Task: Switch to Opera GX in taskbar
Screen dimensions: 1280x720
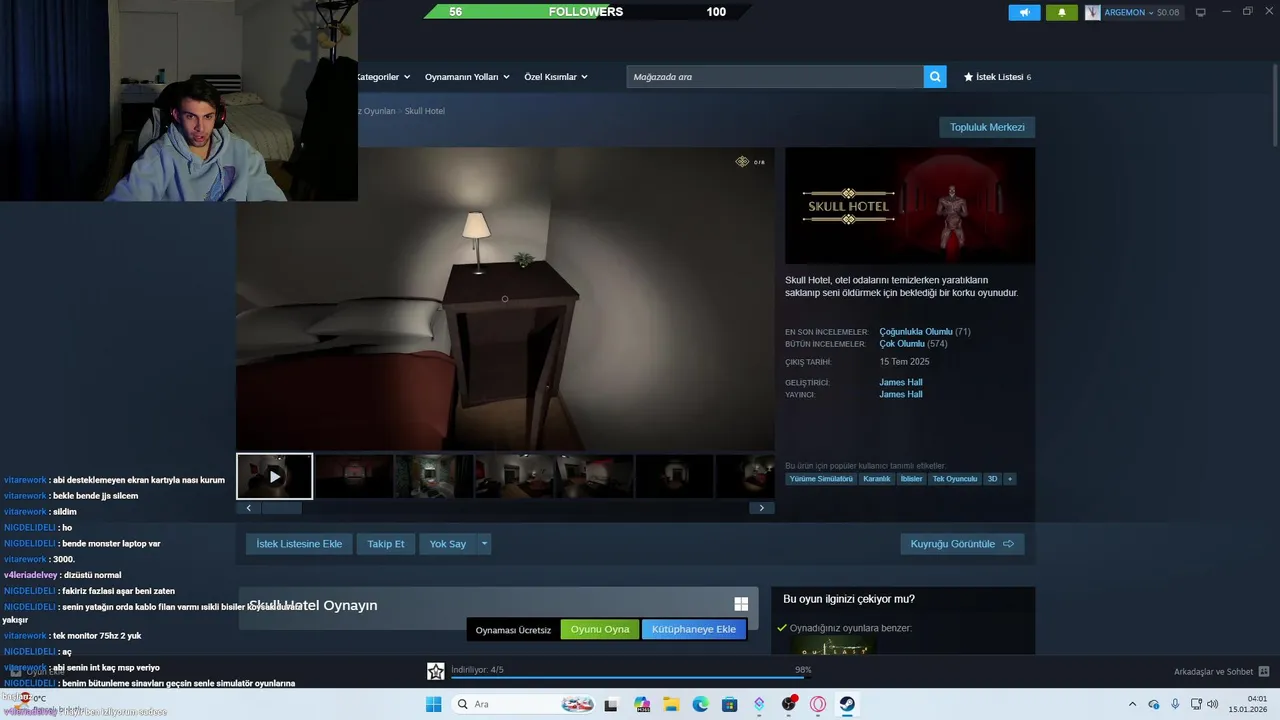Action: click(x=818, y=704)
